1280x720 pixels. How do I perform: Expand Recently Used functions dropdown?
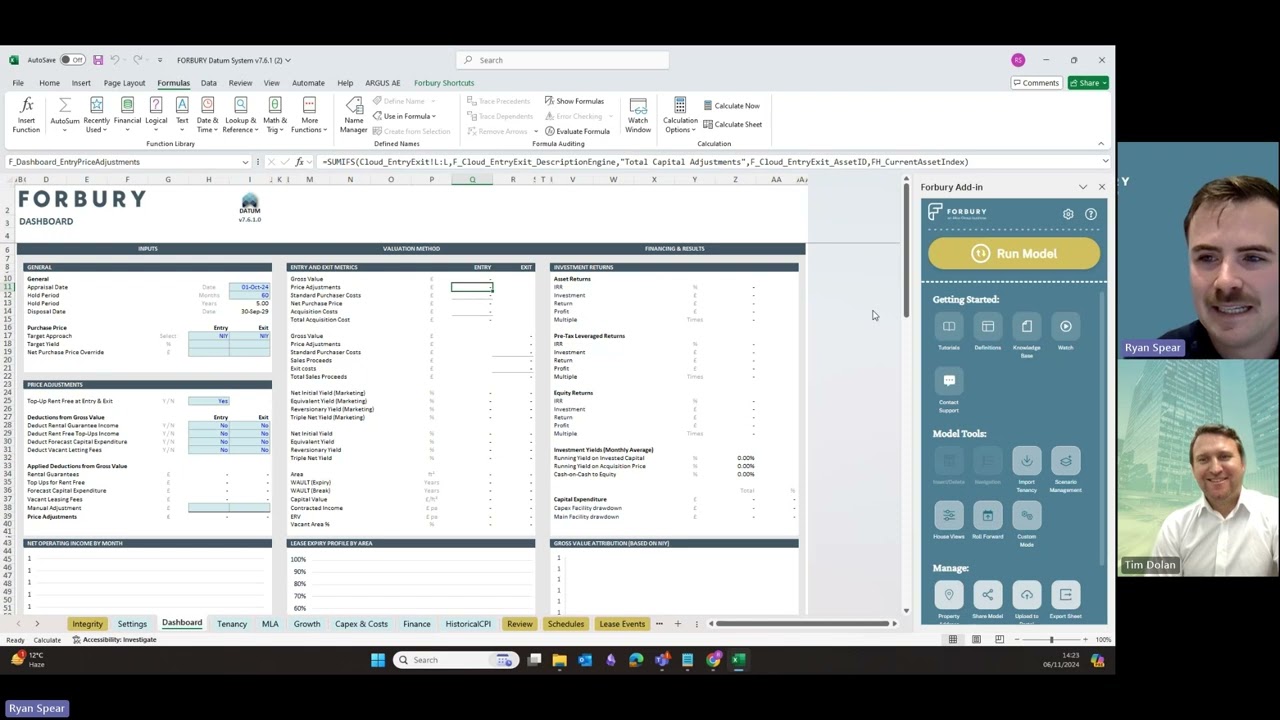tap(97, 128)
